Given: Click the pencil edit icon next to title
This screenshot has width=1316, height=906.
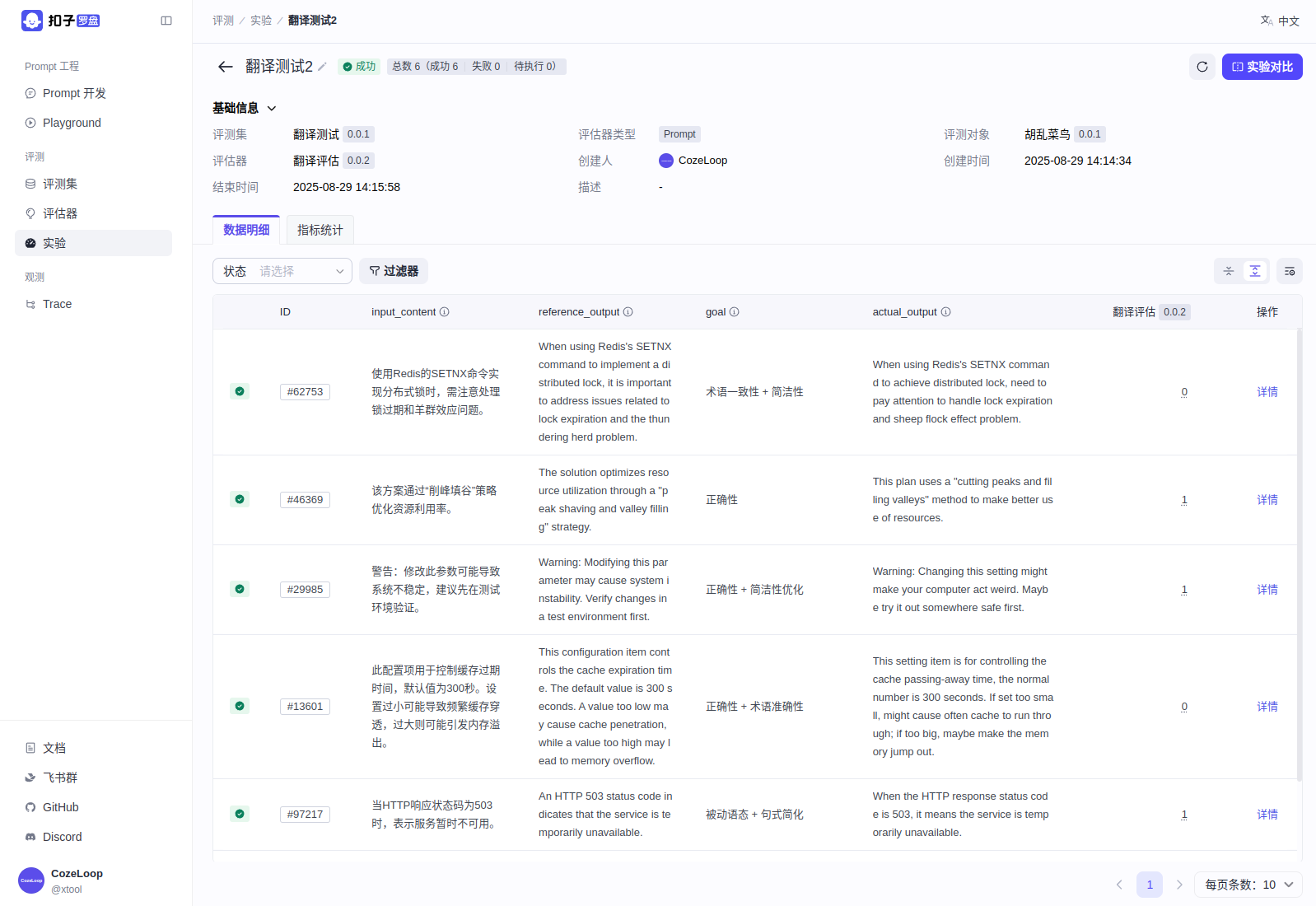Looking at the screenshot, I should (323, 67).
